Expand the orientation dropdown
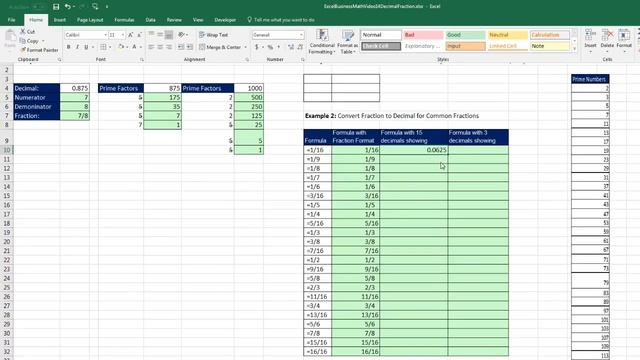This screenshot has width=640, height=360. pos(187,35)
